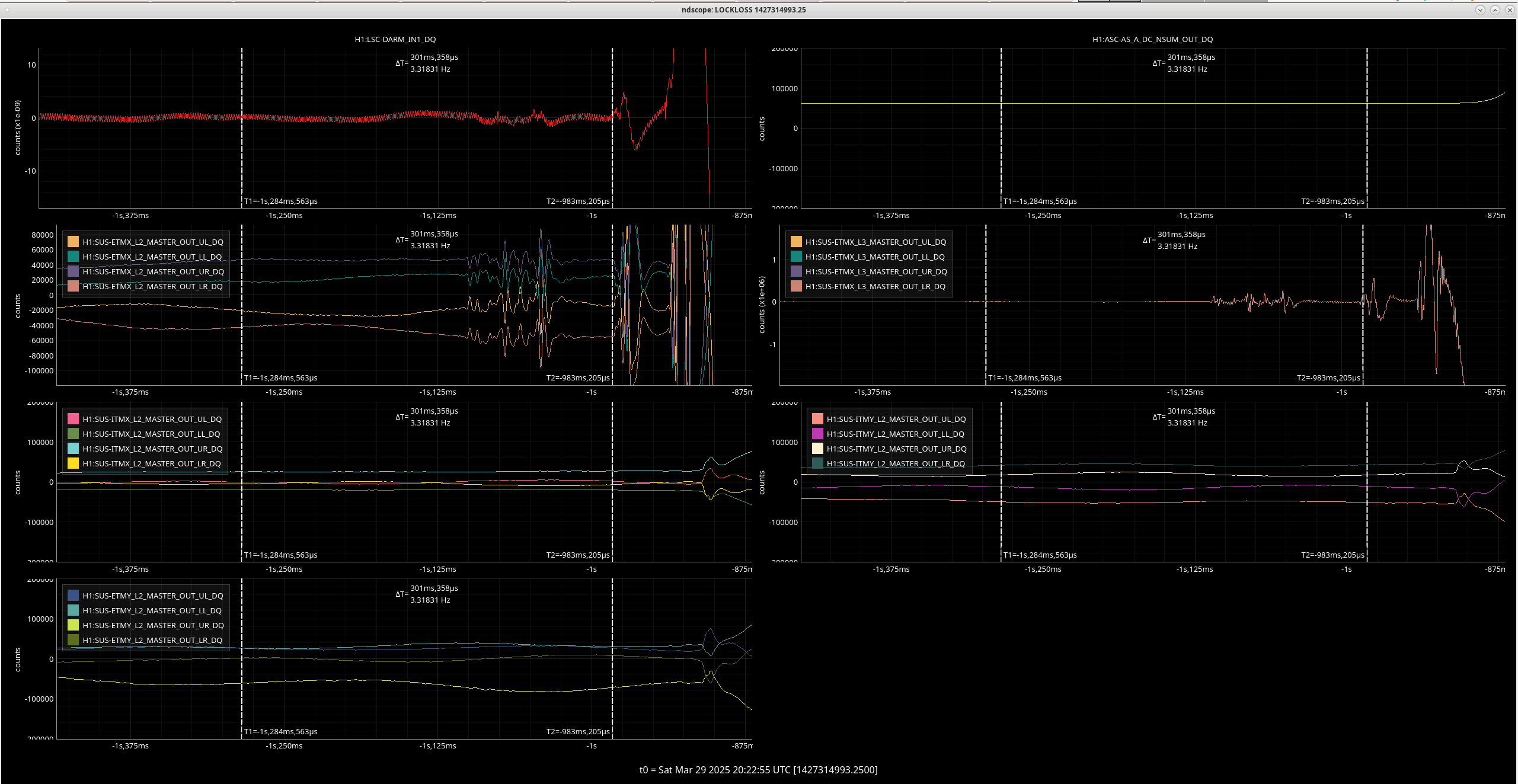The width and height of the screenshot is (1518, 784).
Task: Select the H1:SUS-ETMX_L3_MASTER_OUT_LR_DQ legend label
Action: 875,286
